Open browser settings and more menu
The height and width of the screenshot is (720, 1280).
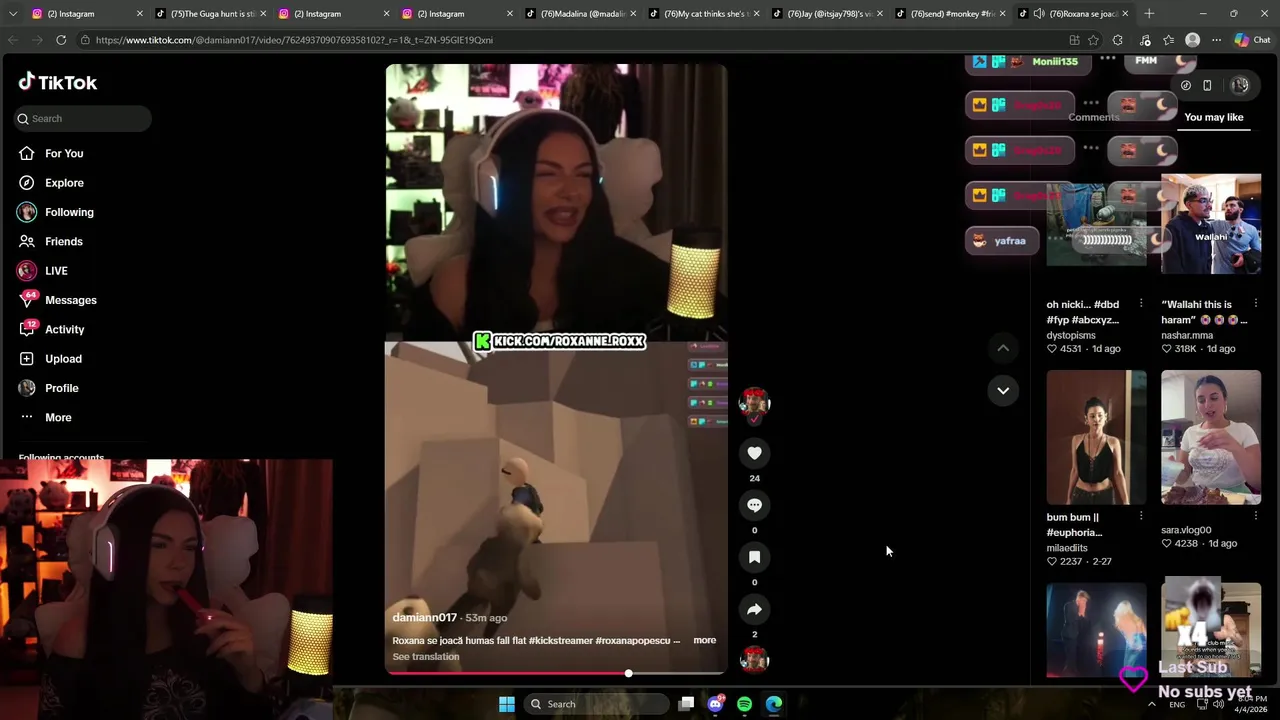coord(1216,40)
